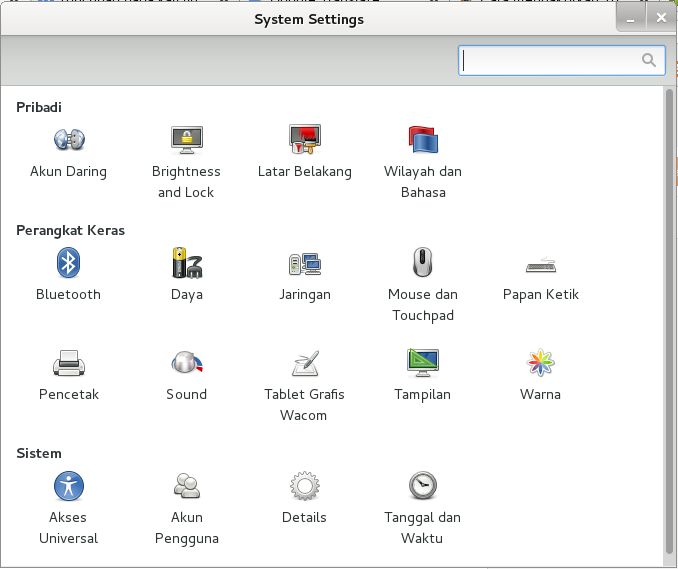Minimize the System Settings window
The width and height of the screenshot is (678, 569).
pyautogui.click(x=631, y=18)
